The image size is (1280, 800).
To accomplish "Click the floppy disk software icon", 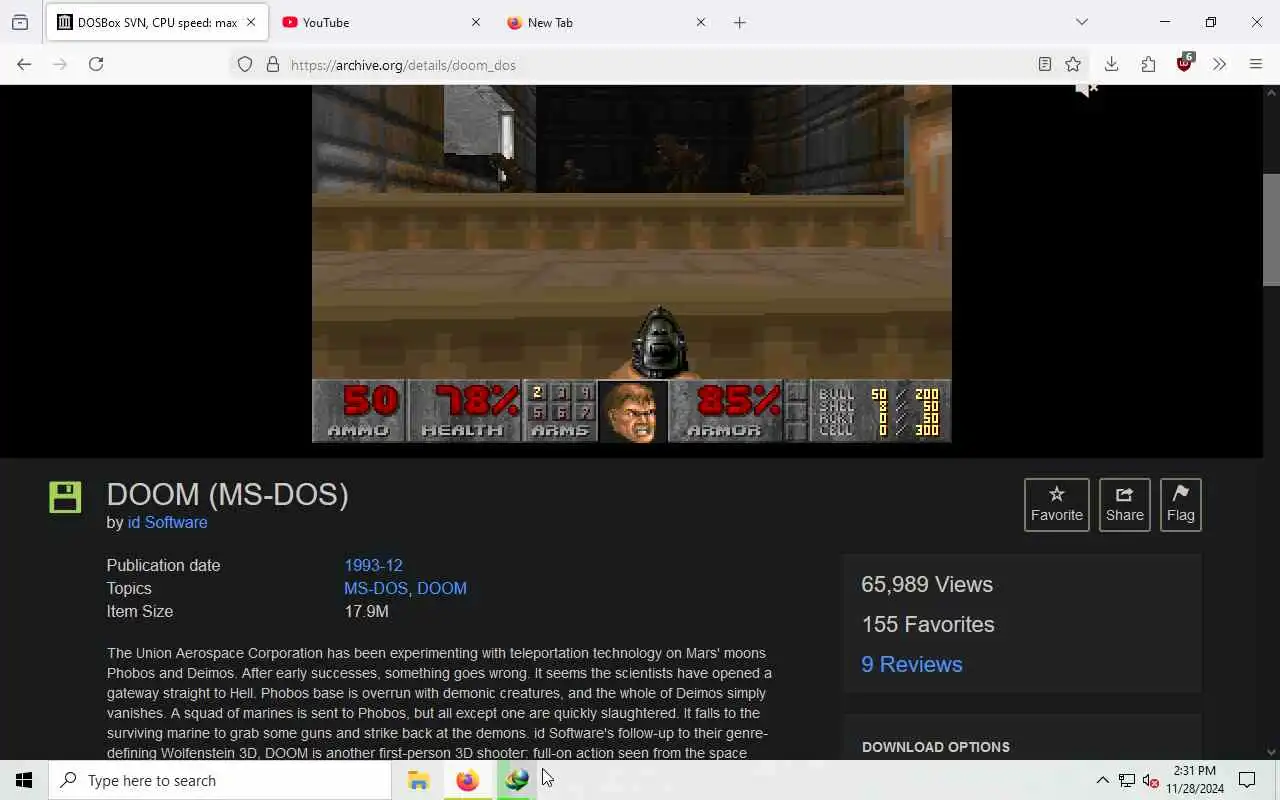I will (65, 497).
